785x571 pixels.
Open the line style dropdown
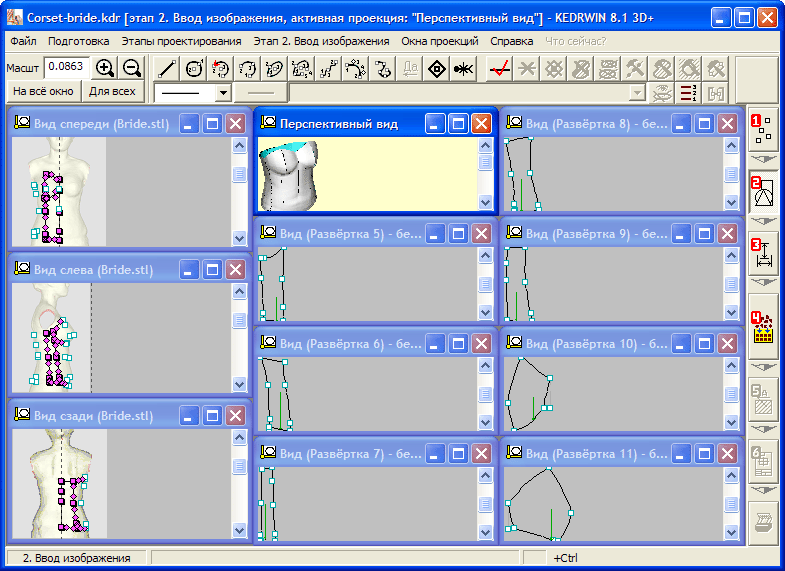point(223,92)
